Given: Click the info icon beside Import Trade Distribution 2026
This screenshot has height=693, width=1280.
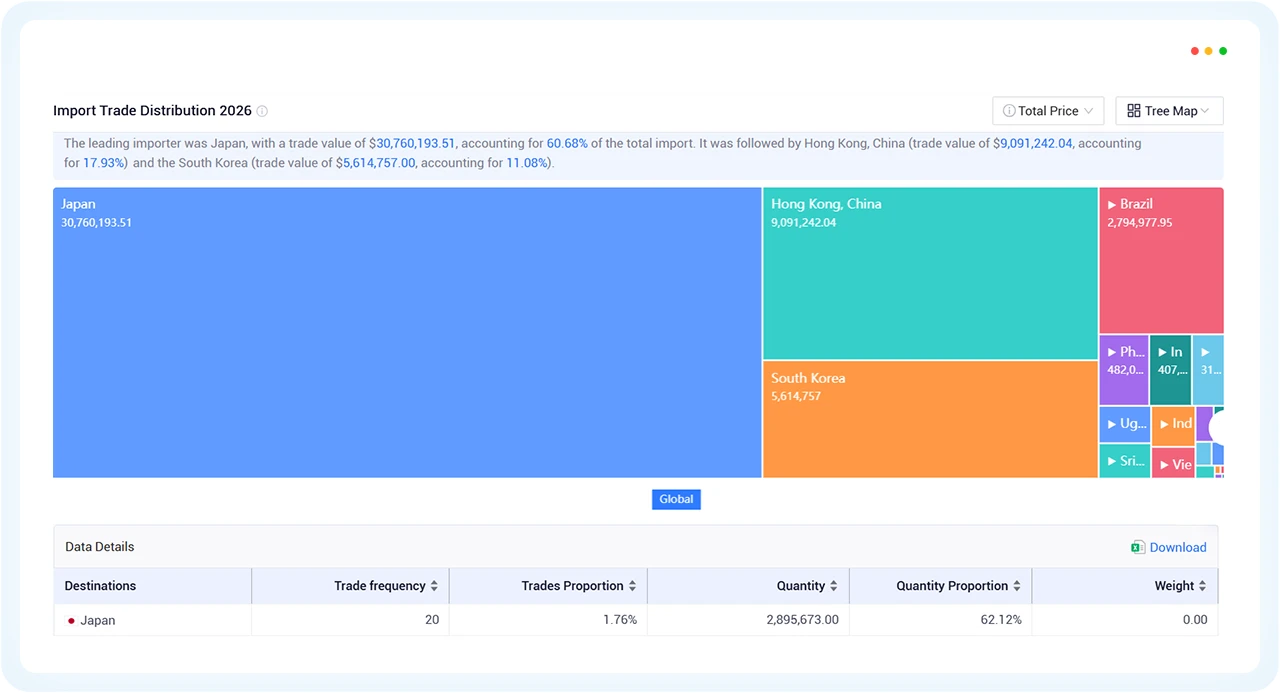Looking at the screenshot, I should tap(262, 111).
